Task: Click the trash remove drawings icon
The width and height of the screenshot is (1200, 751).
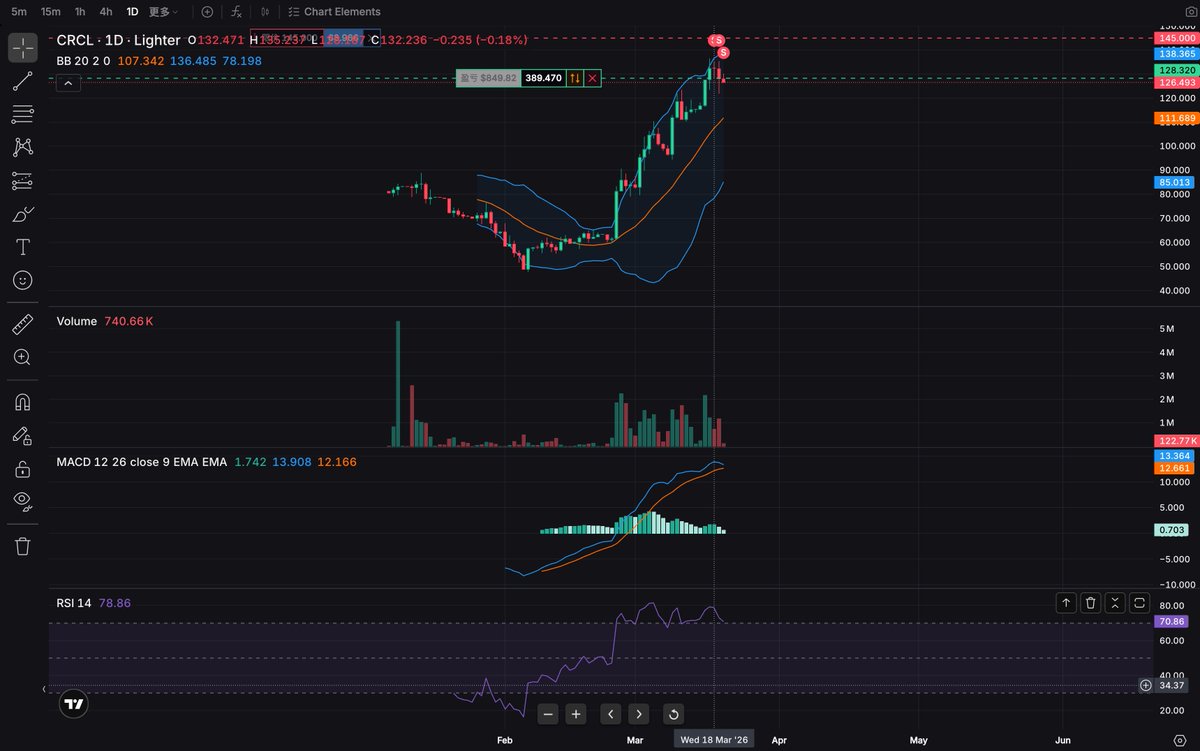Action: [x=22, y=546]
